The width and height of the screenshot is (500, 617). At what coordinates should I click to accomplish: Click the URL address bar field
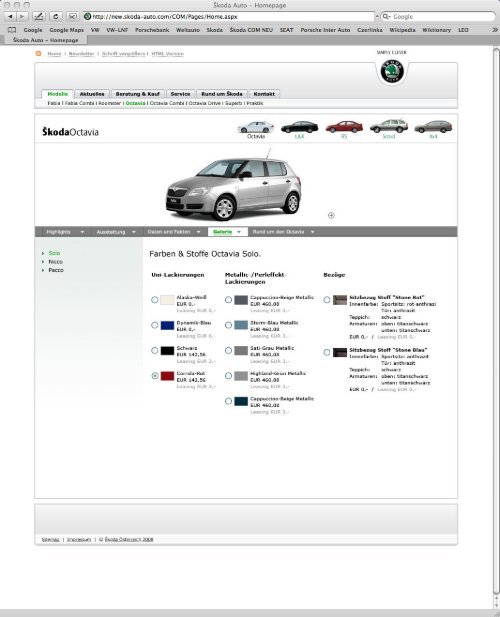point(228,17)
